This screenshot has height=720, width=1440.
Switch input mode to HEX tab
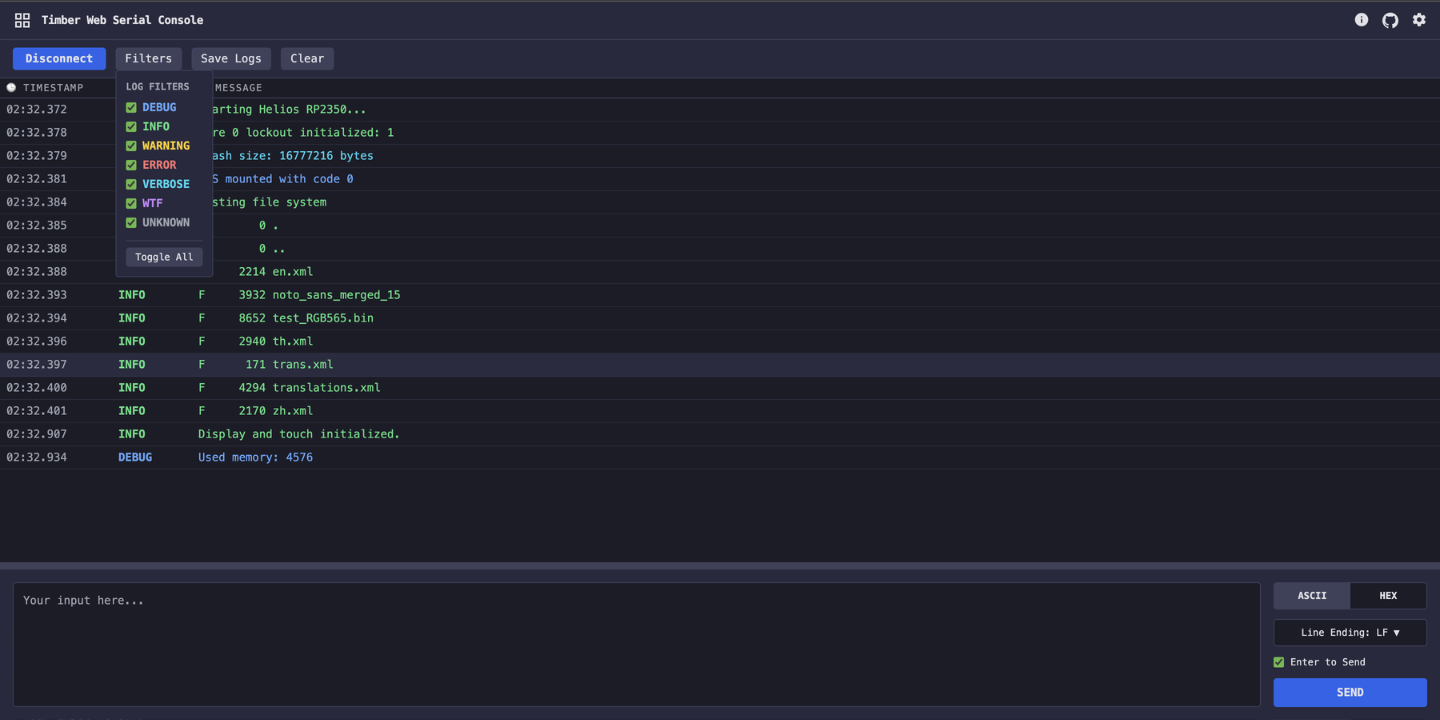coord(1388,596)
